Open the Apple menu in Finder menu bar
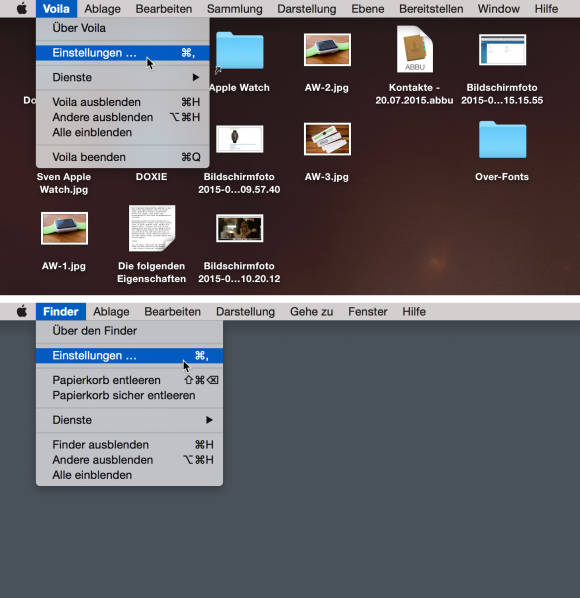 (x=22, y=311)
